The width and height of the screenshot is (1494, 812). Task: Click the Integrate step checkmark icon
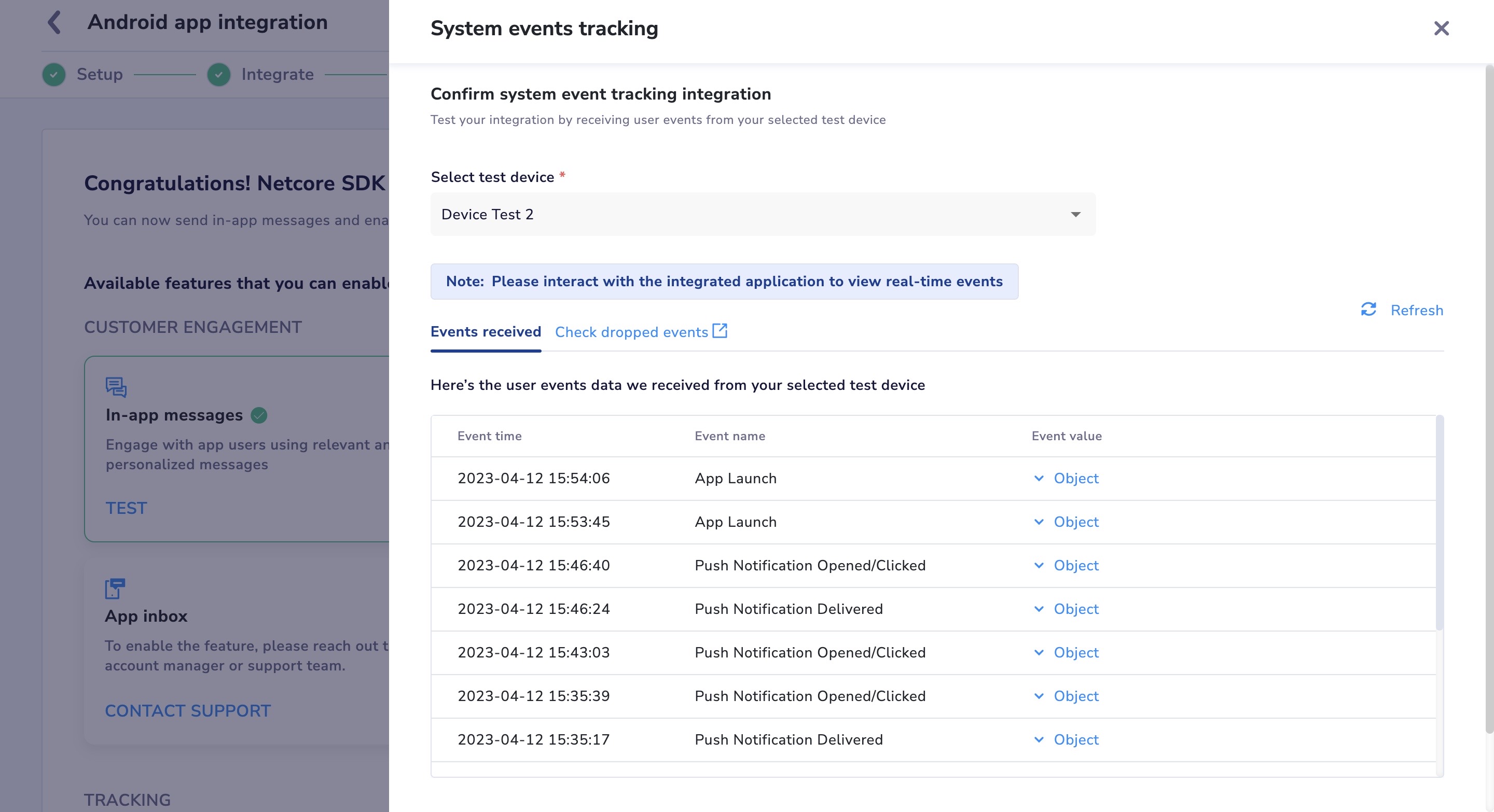pos(218,74)
